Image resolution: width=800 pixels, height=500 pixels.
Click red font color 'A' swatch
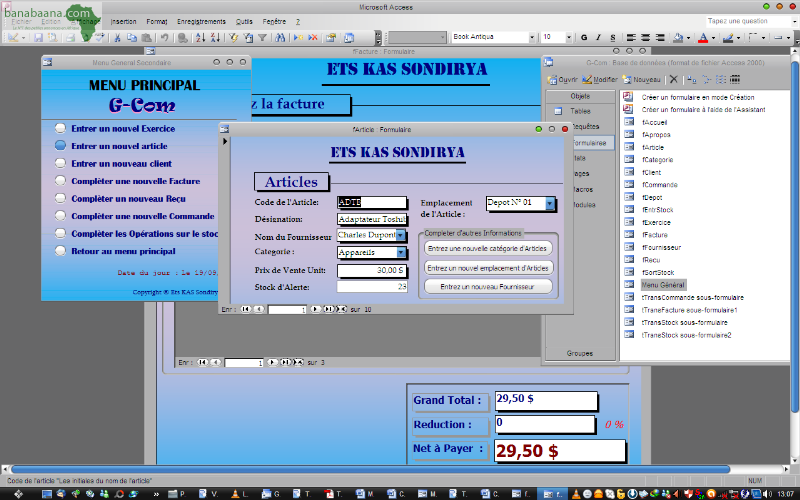703,37
